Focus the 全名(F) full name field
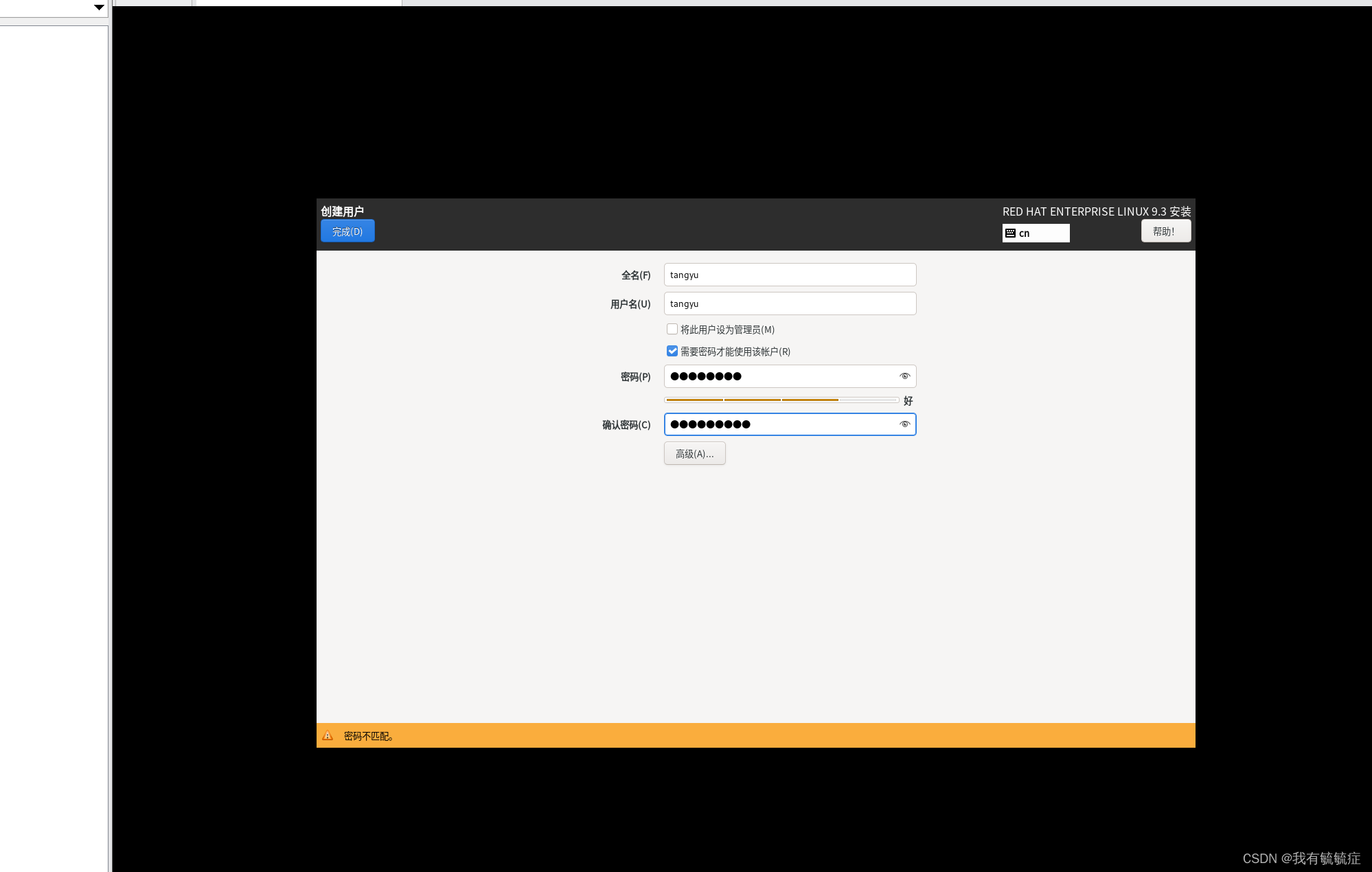The height and width of the screenshot is (872, 1372). click(790, 275)
